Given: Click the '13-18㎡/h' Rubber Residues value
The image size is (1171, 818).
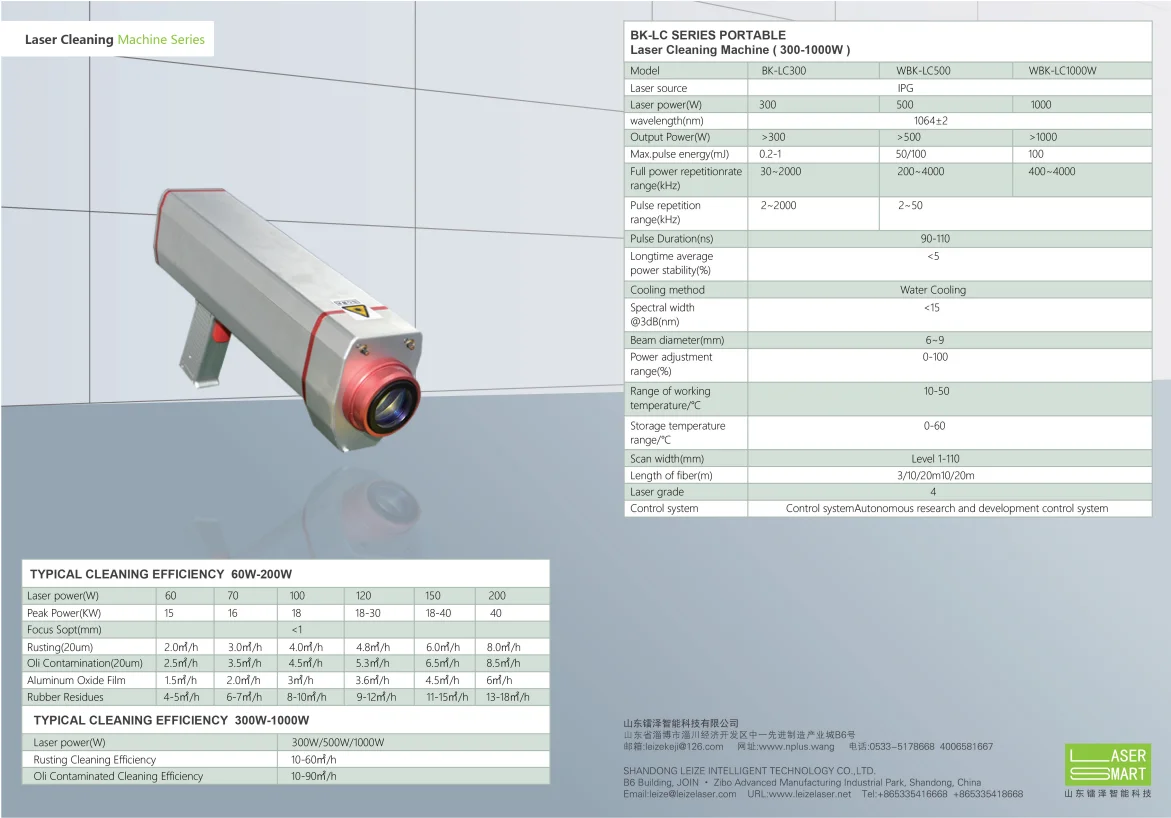Looking at the screenshot, I should (508, 698).
